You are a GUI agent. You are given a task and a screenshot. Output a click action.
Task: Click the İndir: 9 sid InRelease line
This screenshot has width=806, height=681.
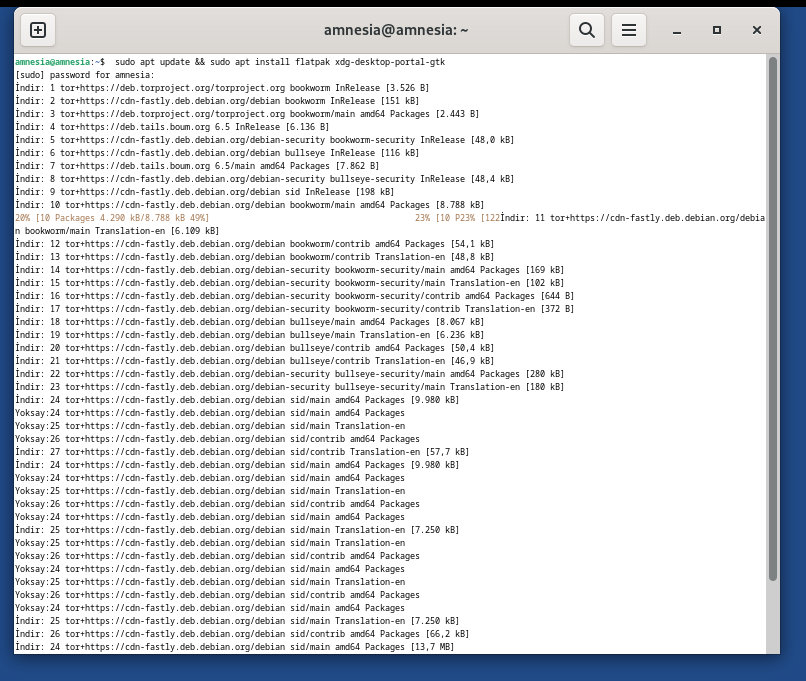[x=205, y=192]
